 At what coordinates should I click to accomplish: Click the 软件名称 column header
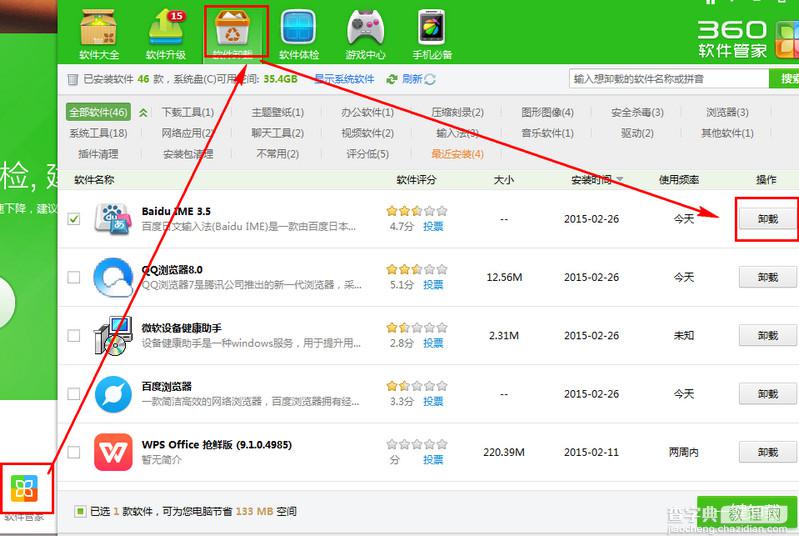point(94,179)
